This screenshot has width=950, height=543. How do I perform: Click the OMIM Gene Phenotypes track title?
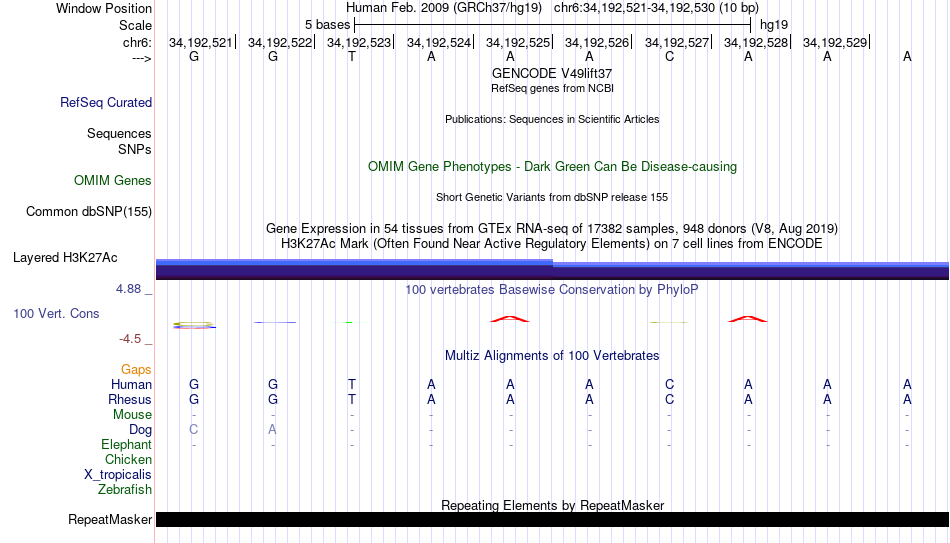(x=552, y=167)
